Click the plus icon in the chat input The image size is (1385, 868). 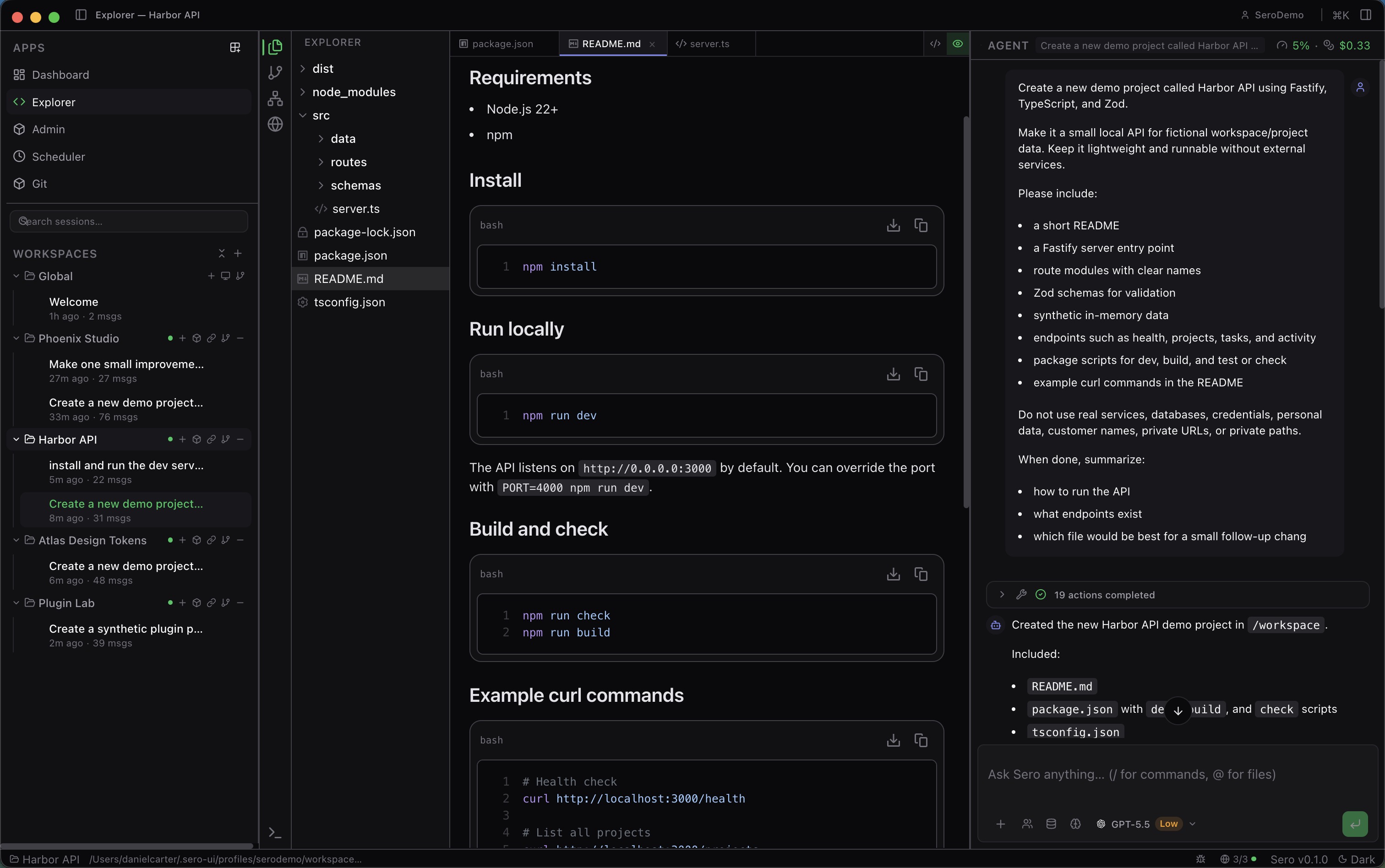tap(1000, 823)
